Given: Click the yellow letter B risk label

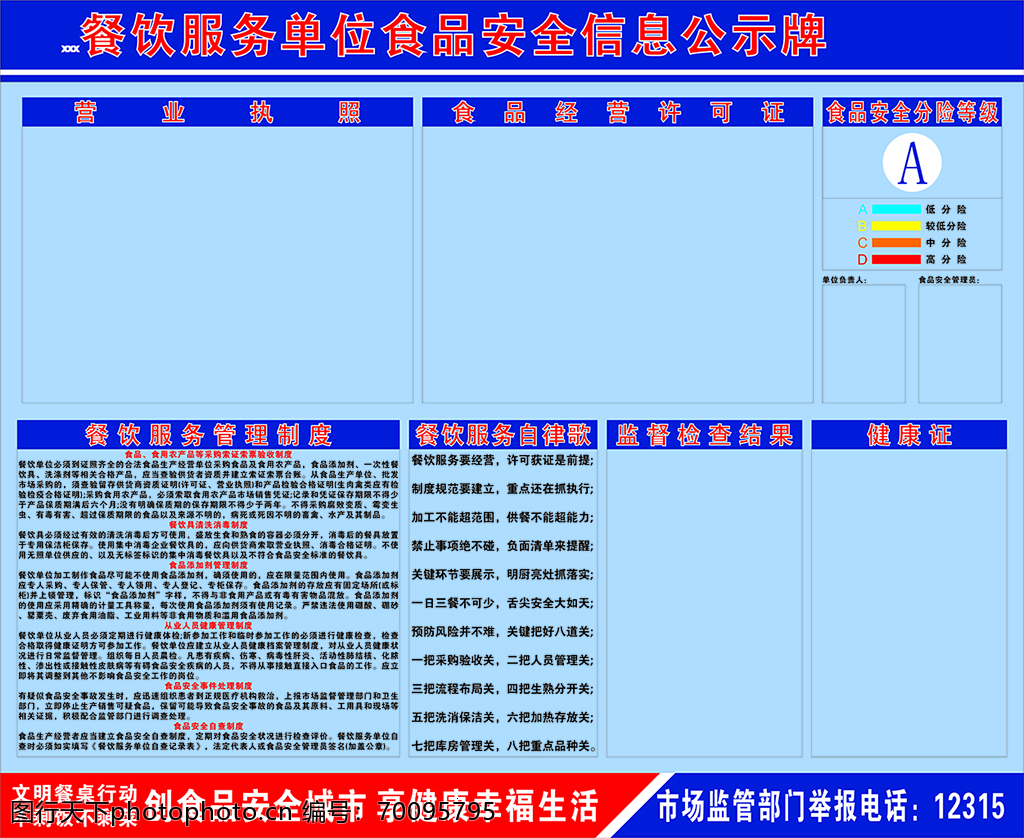Looking at the screenshot, I should [862, 226].
